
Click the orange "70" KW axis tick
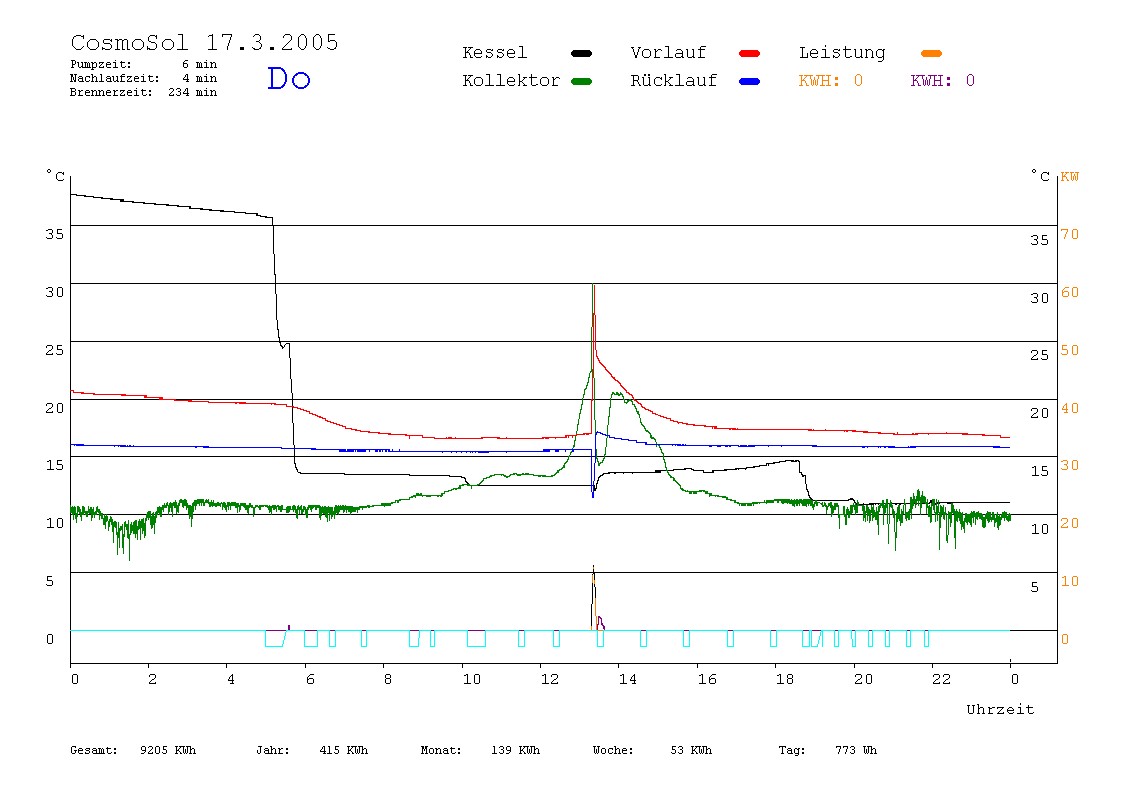pyautogui.click(x=1070, y=234)
